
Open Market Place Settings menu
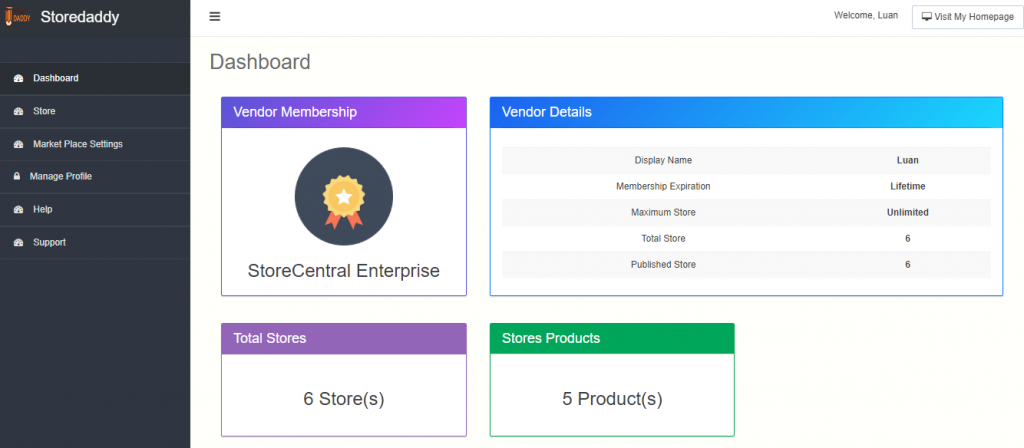[77, 144]
